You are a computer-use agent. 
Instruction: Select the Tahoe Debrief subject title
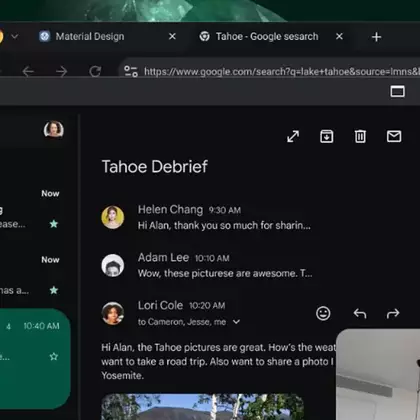[x=155, y=166]
